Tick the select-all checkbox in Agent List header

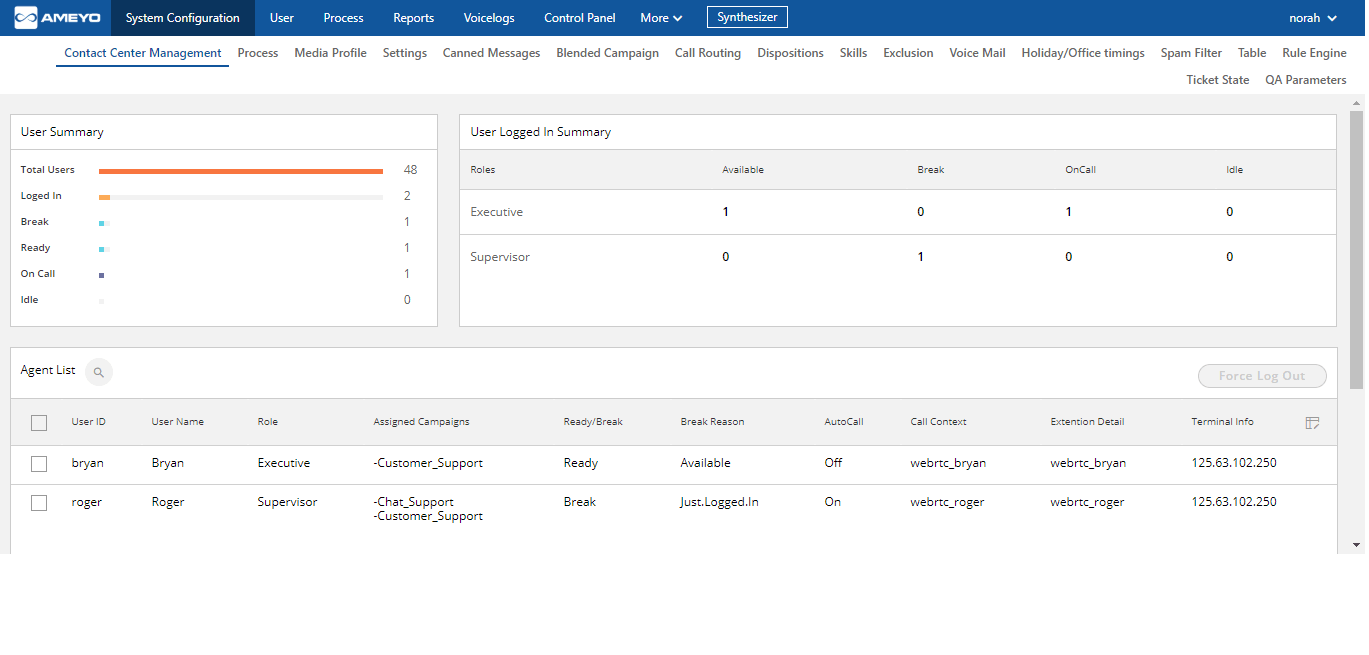[39, 423]
